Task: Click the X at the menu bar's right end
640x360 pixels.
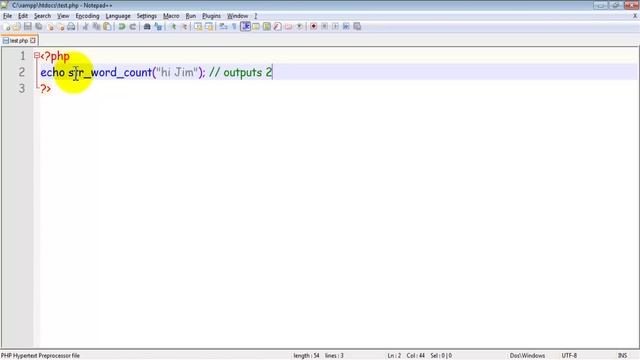Action: coord(635,16)
